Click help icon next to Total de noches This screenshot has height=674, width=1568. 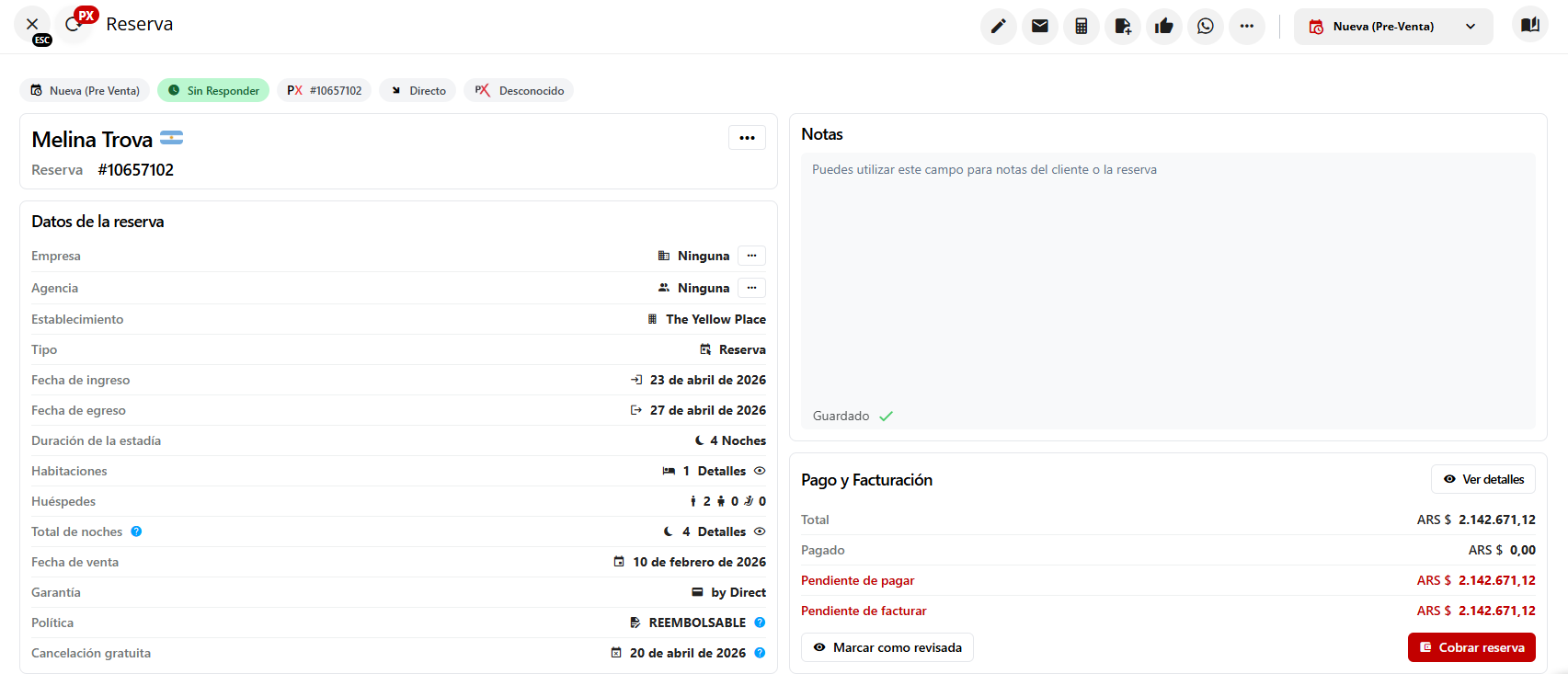click(136, 531)
